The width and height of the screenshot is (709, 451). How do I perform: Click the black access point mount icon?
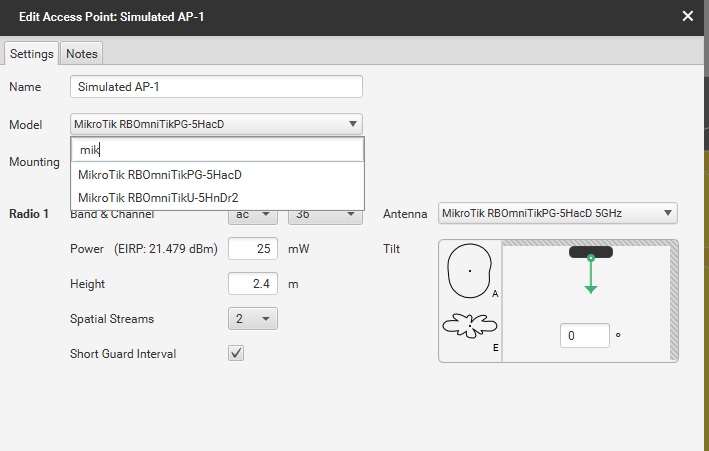591,252
